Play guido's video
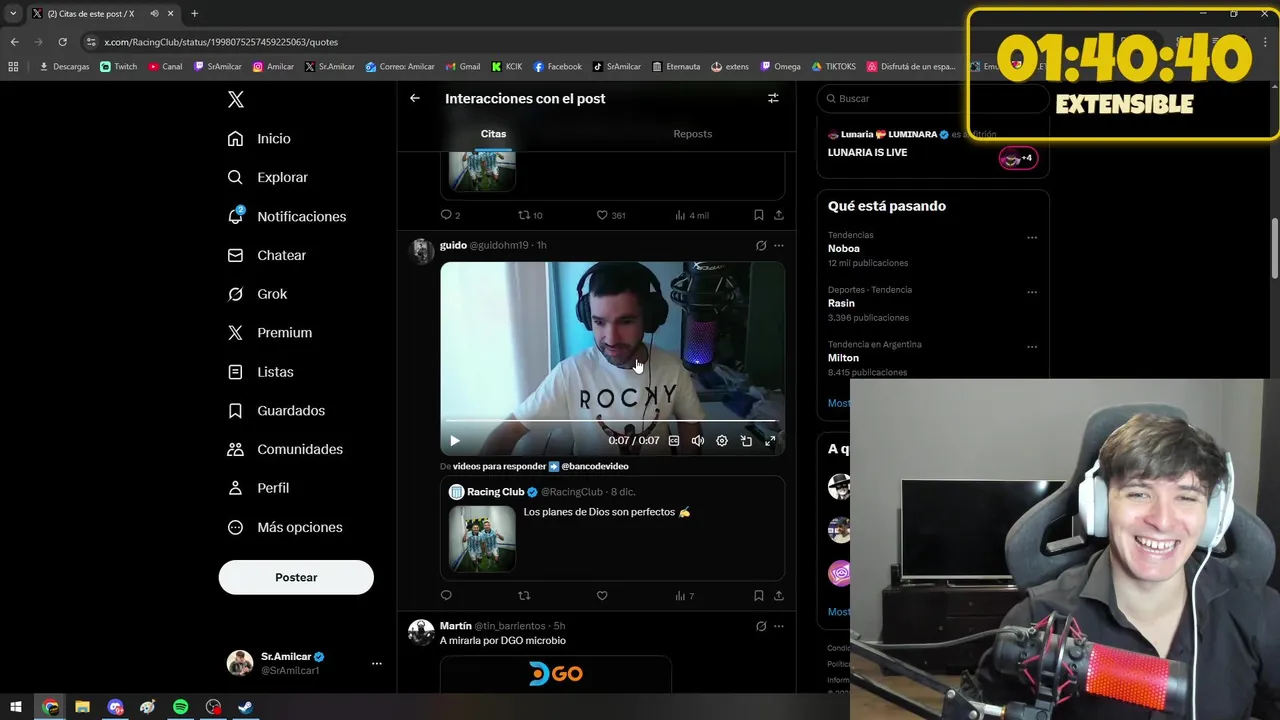This screenshot has width=1280, height=720. 455,441
